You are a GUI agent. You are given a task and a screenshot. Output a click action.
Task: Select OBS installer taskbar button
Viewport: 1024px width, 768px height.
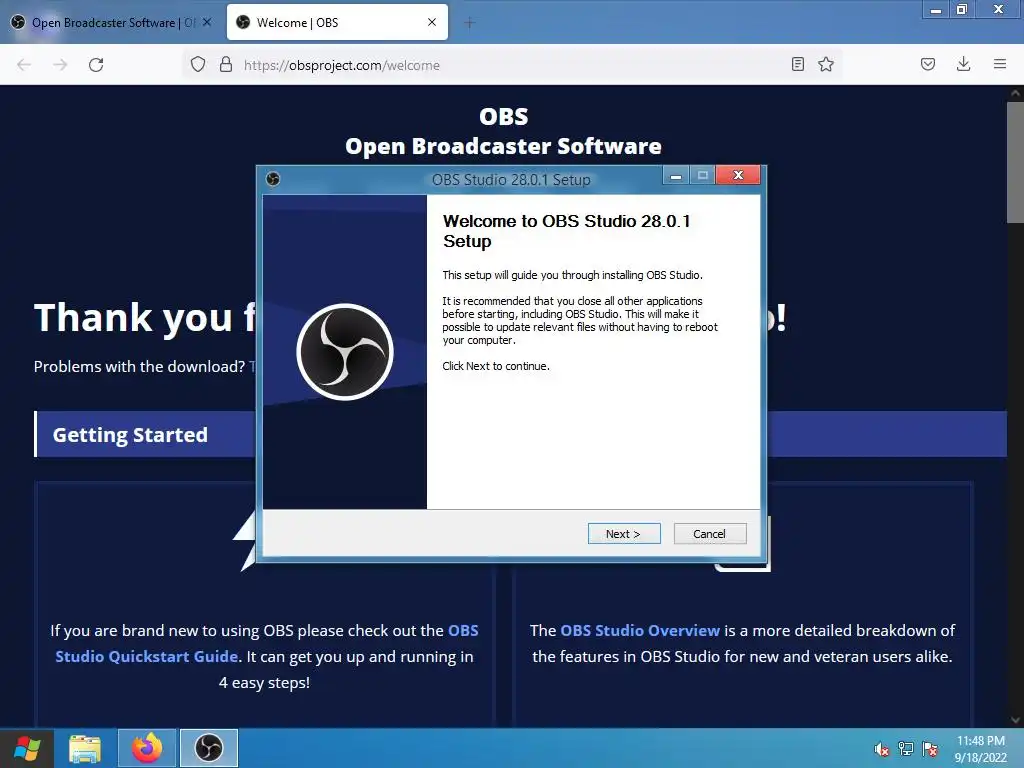pyautogui.click(x=209, y=748)
